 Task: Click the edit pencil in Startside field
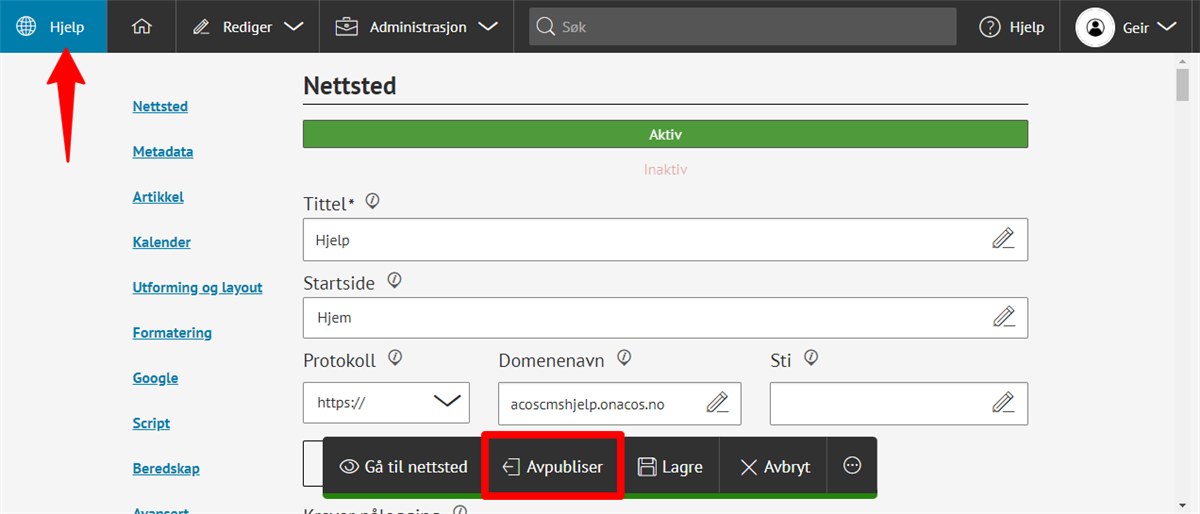1002,317
